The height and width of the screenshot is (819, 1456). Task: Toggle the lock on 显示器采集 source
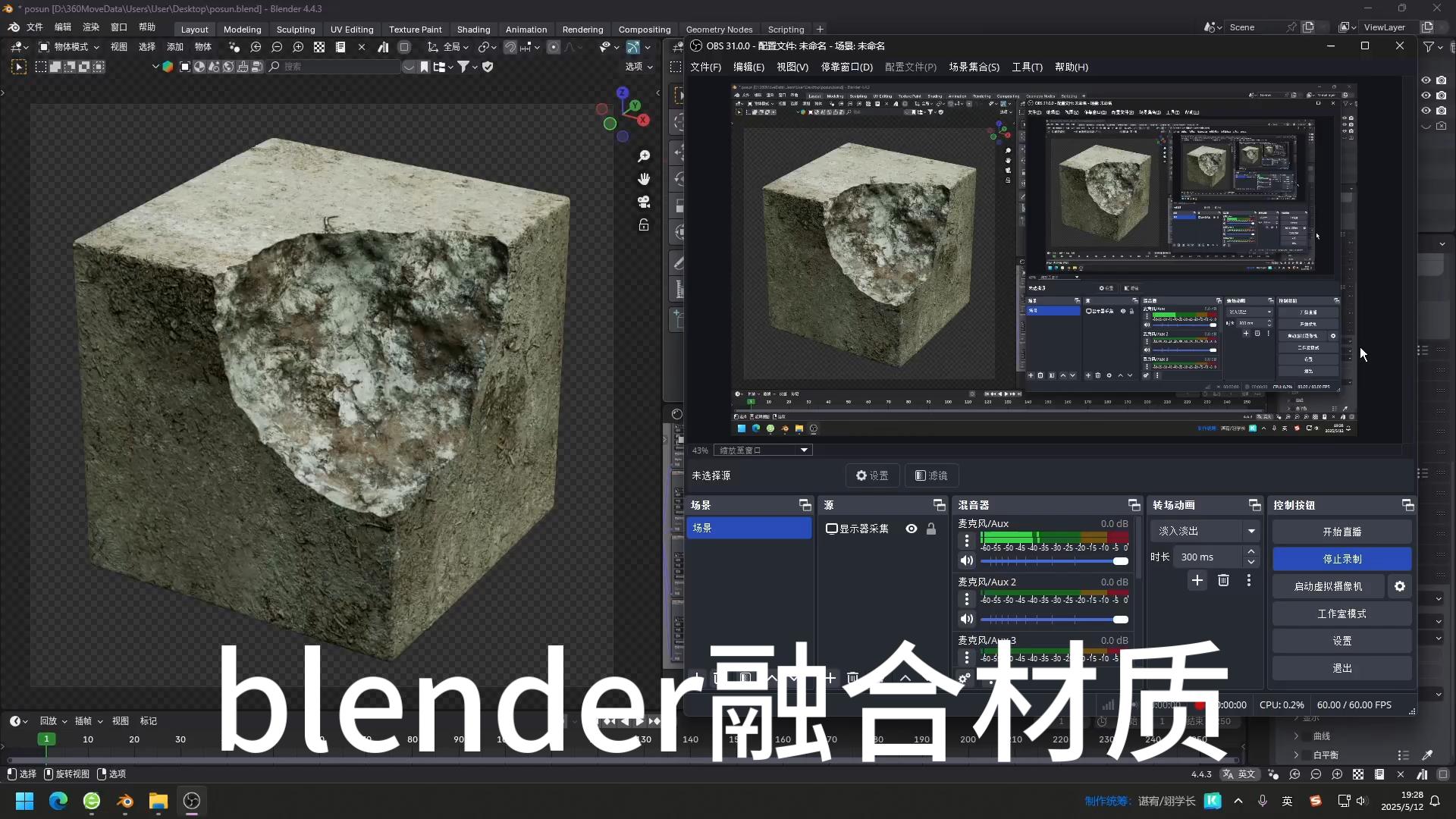click(x=931, y=529)
